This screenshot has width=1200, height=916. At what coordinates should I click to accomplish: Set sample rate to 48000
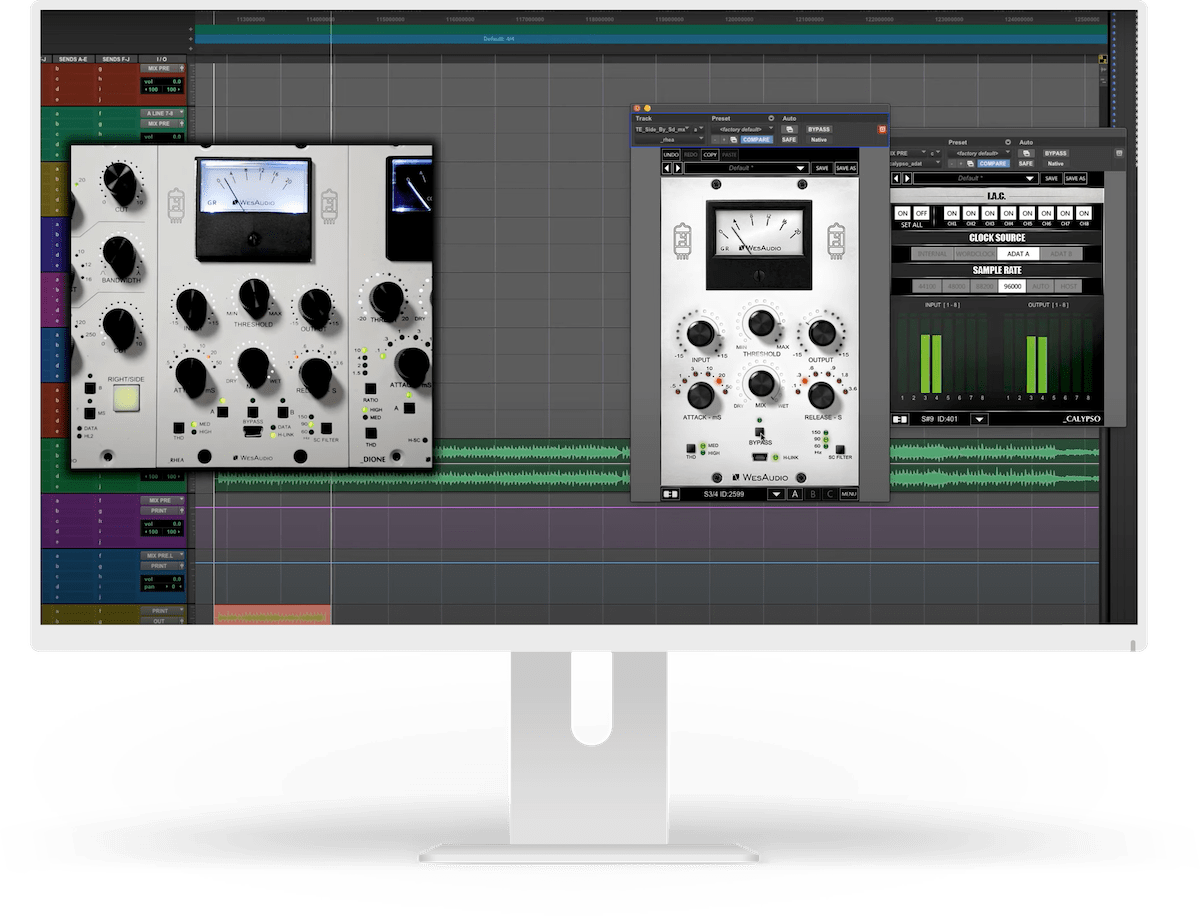click(957, 286)
